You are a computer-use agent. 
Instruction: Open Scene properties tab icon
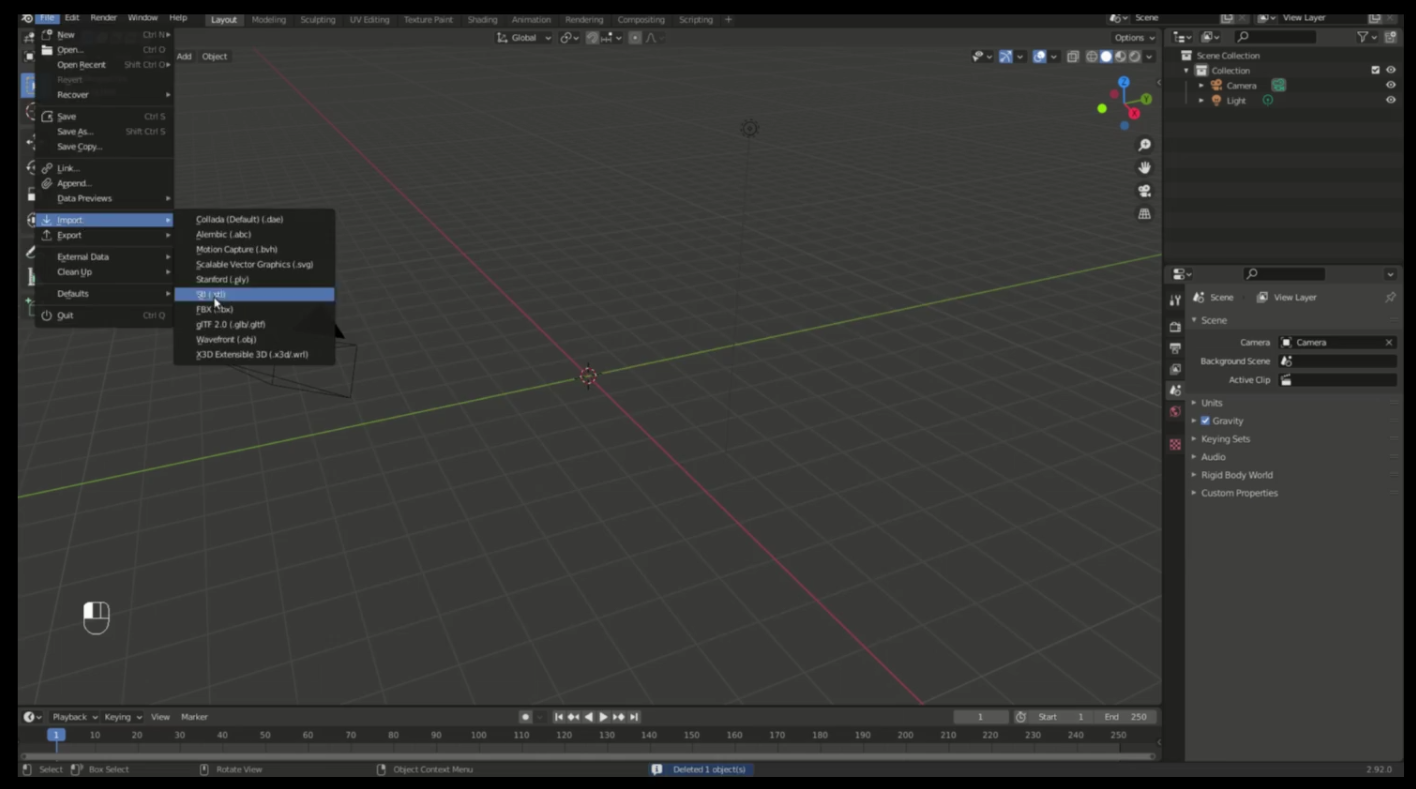(1175, 390)
